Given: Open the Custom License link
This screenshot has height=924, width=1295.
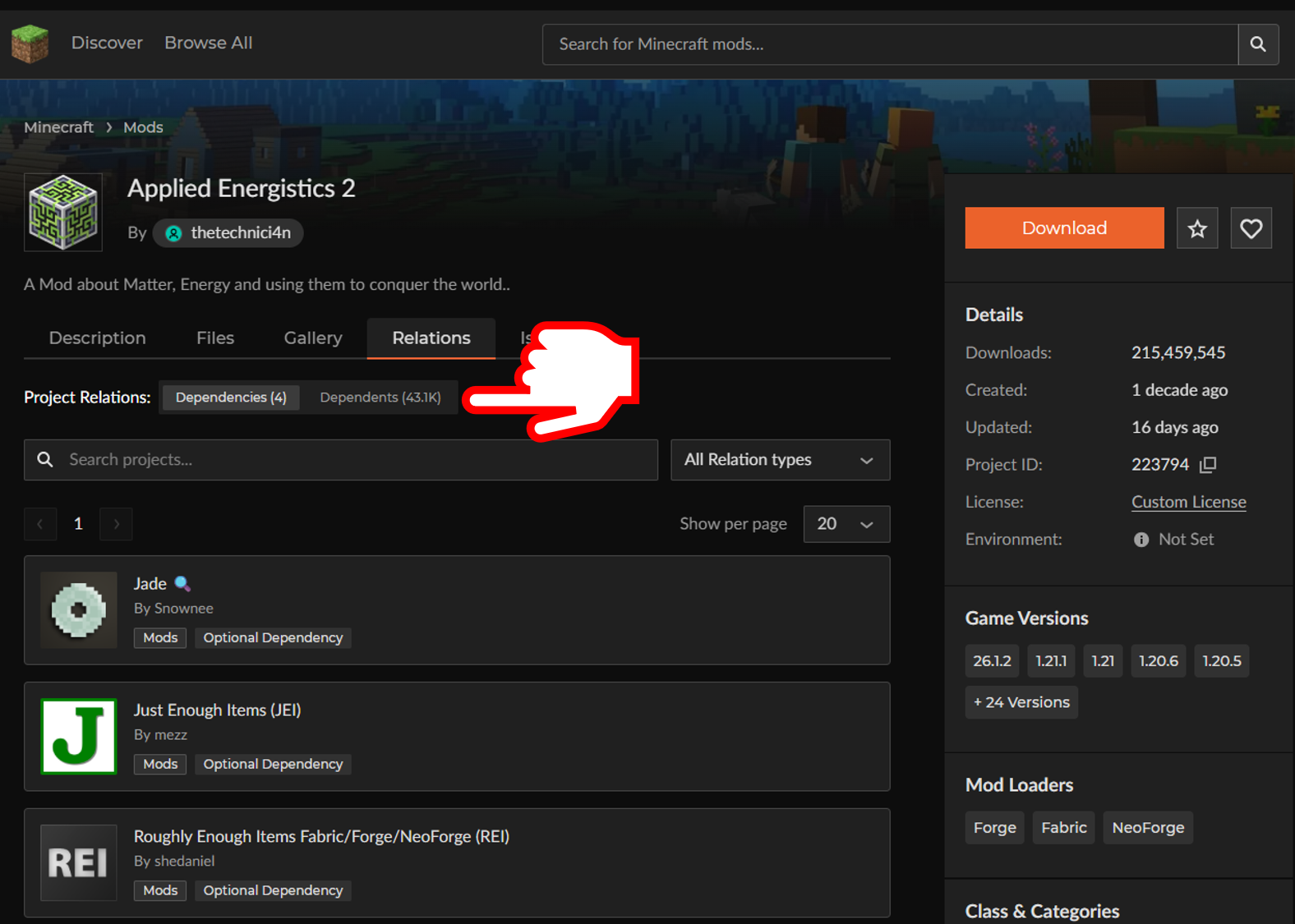Looking at the screenshot, I should click(x=1188, y=502).
